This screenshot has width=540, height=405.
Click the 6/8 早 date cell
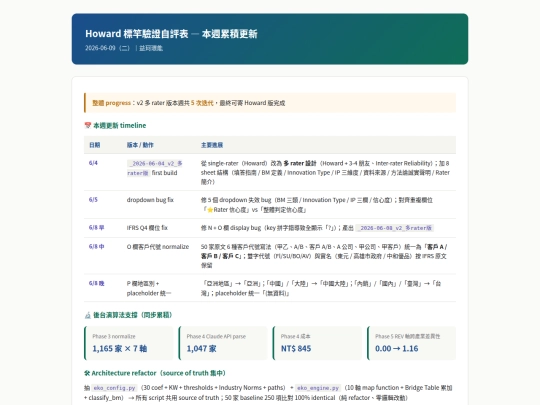tap(96, 228)
